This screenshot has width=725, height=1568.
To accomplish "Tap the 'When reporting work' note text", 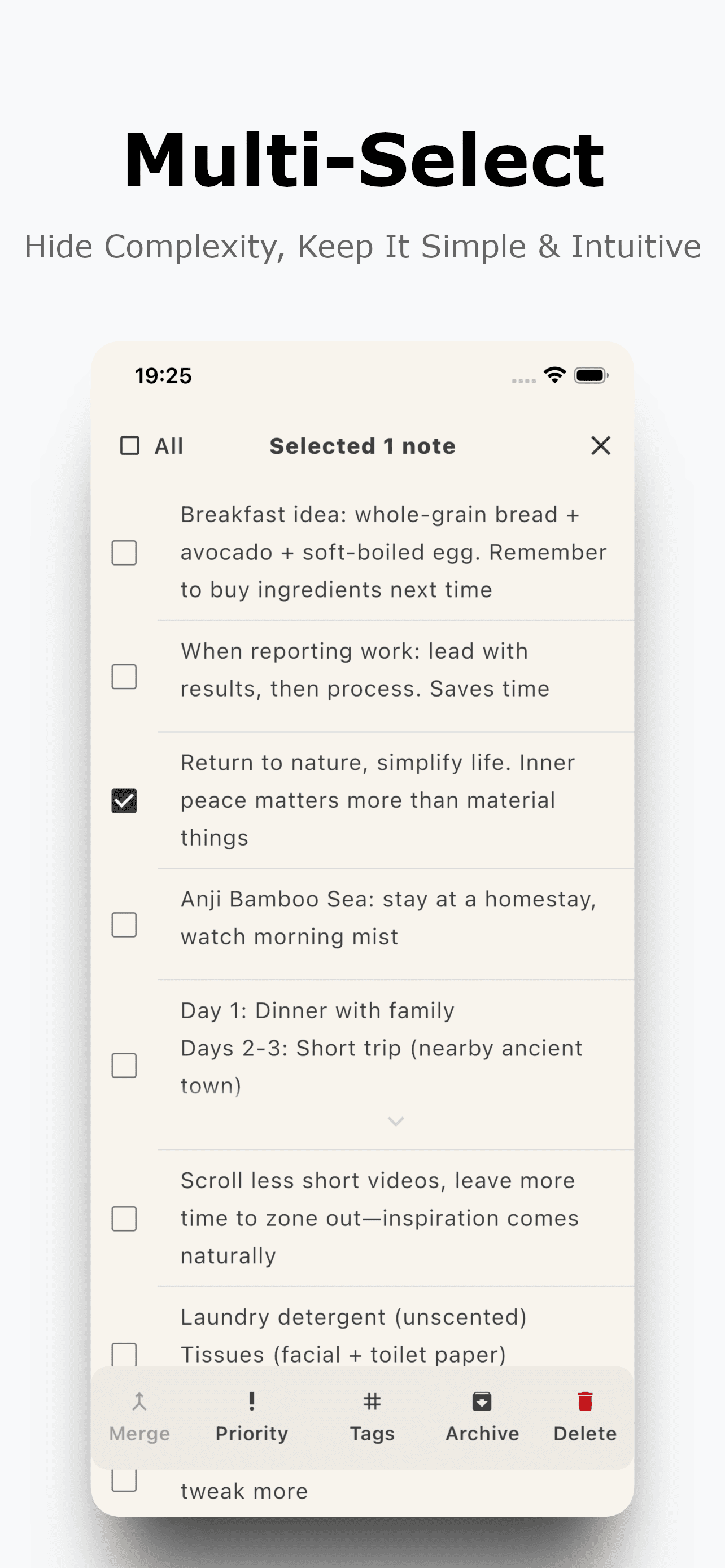I will click(x=365, y=669).
